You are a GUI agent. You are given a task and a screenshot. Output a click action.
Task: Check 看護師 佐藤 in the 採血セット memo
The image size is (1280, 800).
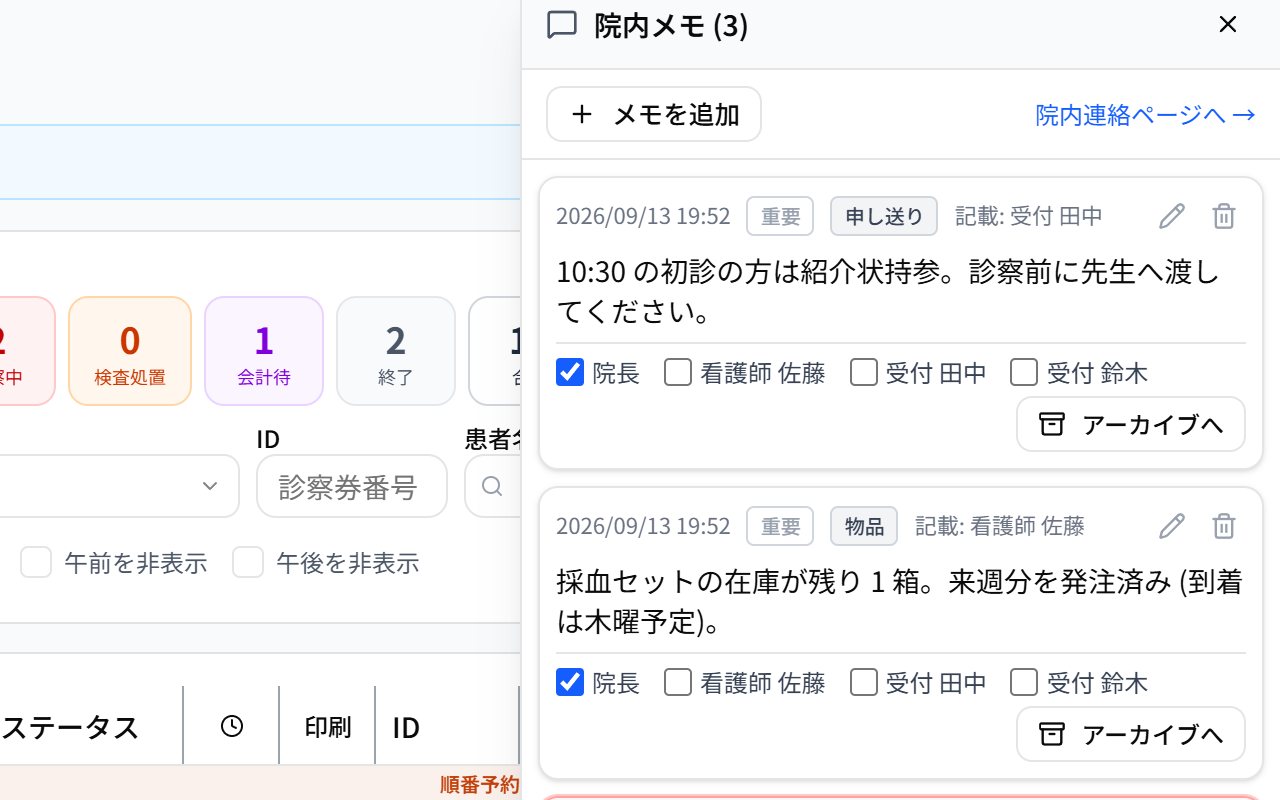click(x=678, y=683)
